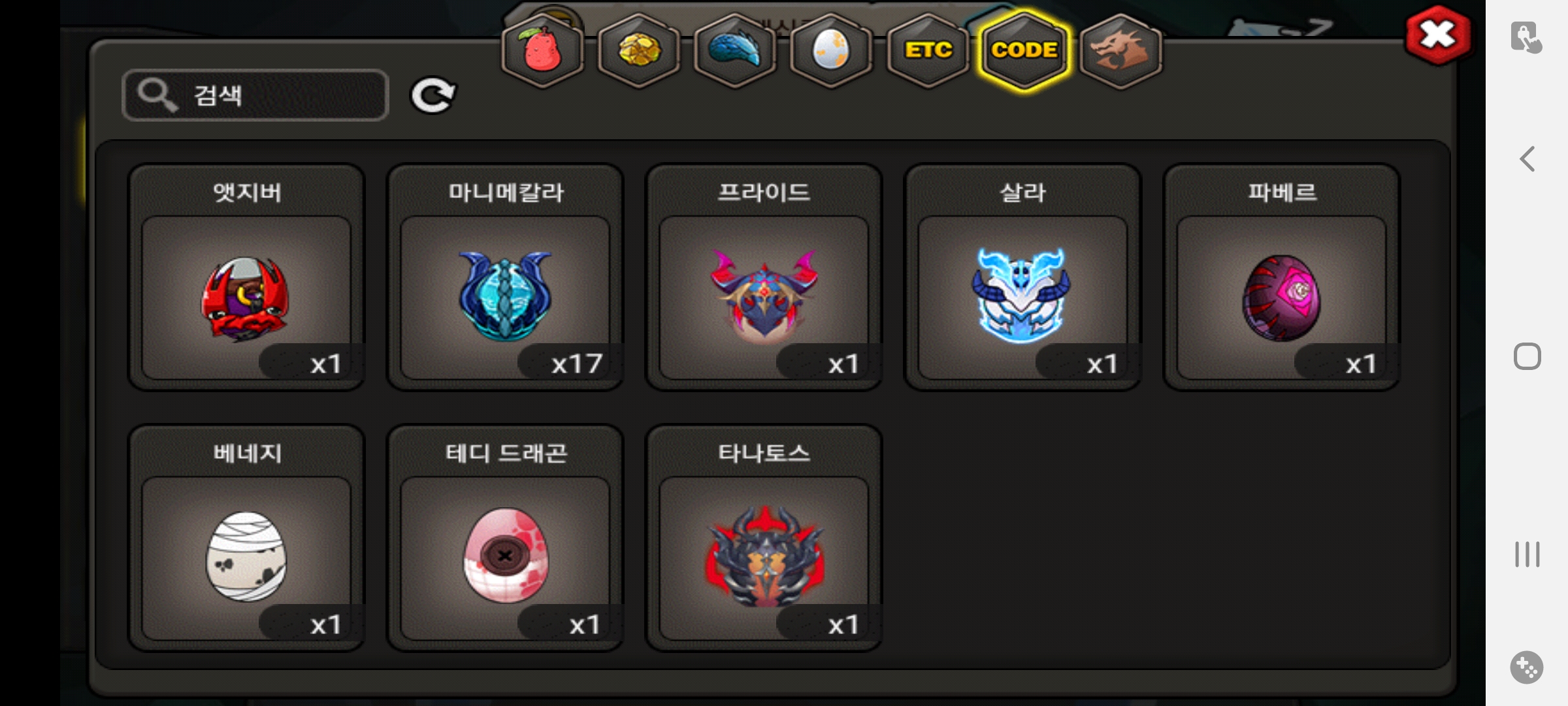Choose the 프라이드 horned egg item
Image resolution: width=1568 pixels, height=706 pixels.
(x=764, y=277)
